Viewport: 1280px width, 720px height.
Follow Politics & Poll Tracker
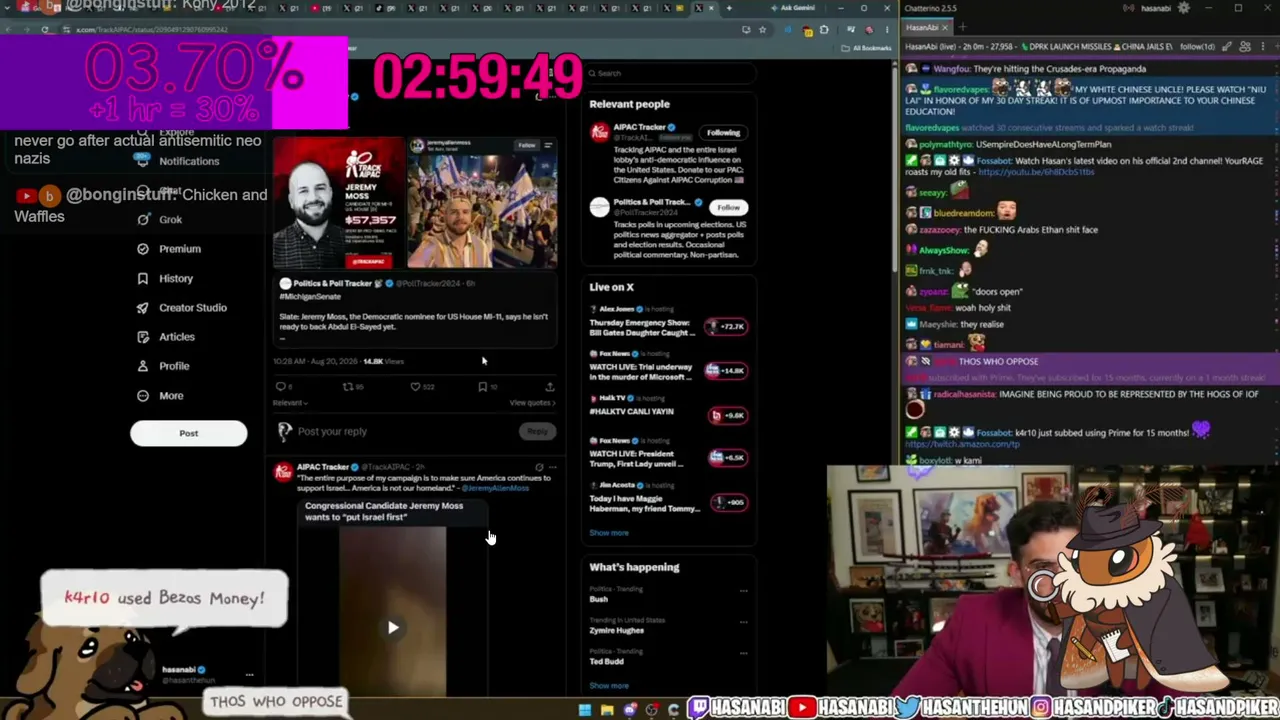click(x=728, y=207)
